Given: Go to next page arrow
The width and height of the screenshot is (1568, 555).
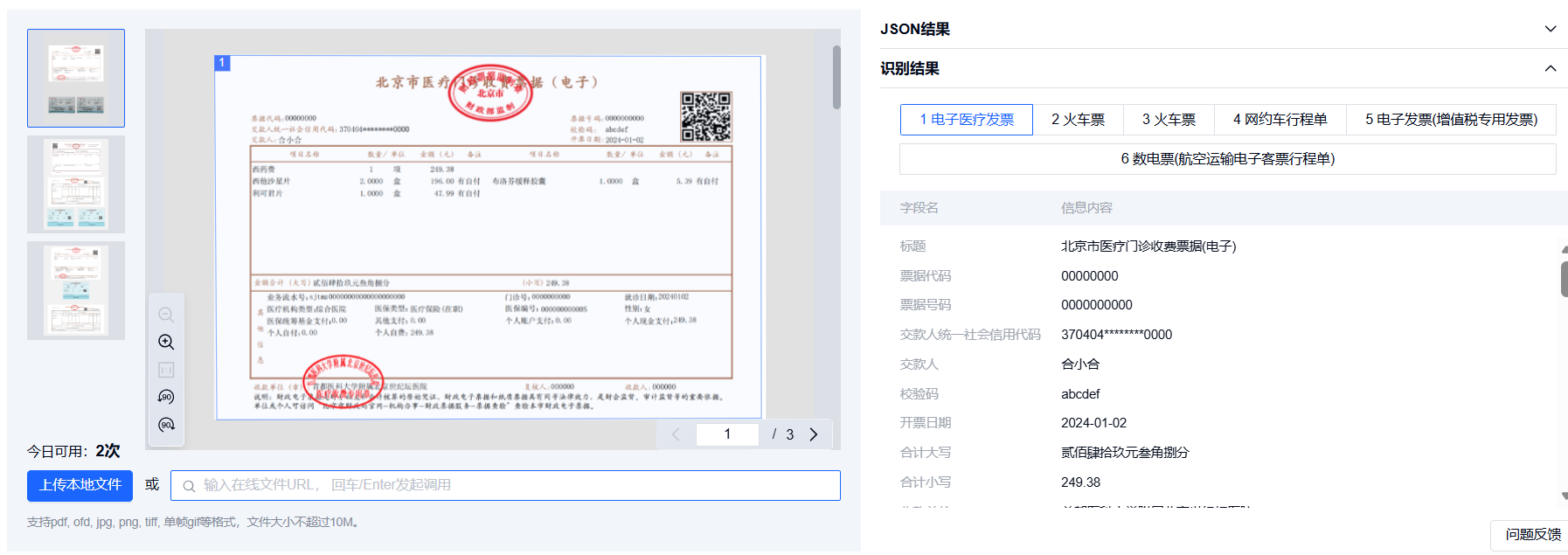Looking at the screenshot, I should pos(814,434).
